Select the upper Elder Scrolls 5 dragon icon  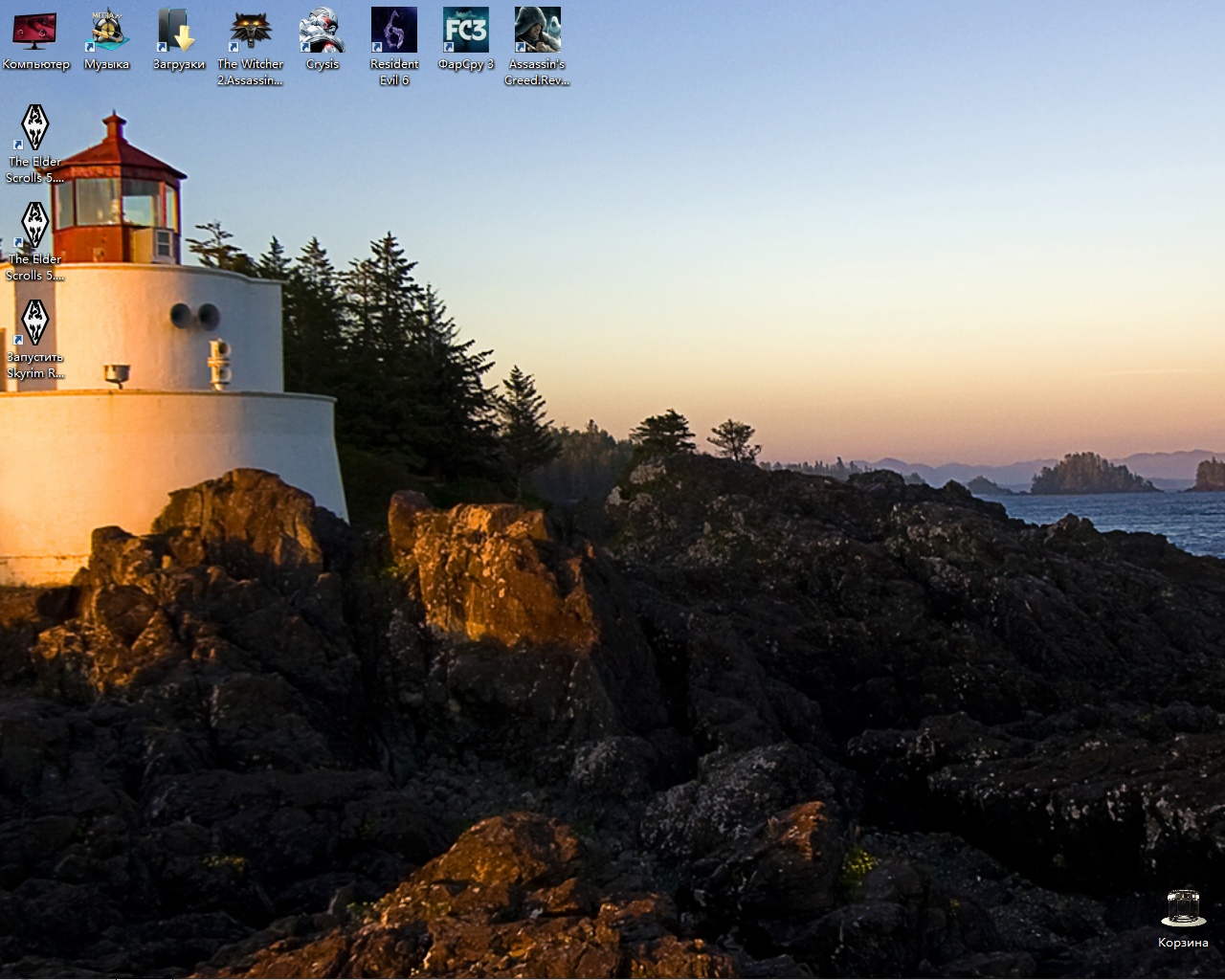click(35, 127)
